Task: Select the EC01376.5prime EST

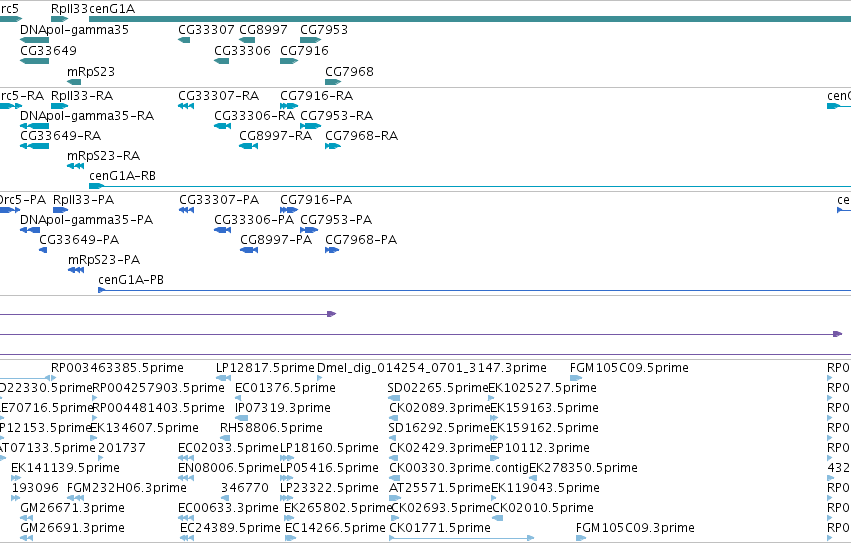Action: coord(237,398)
